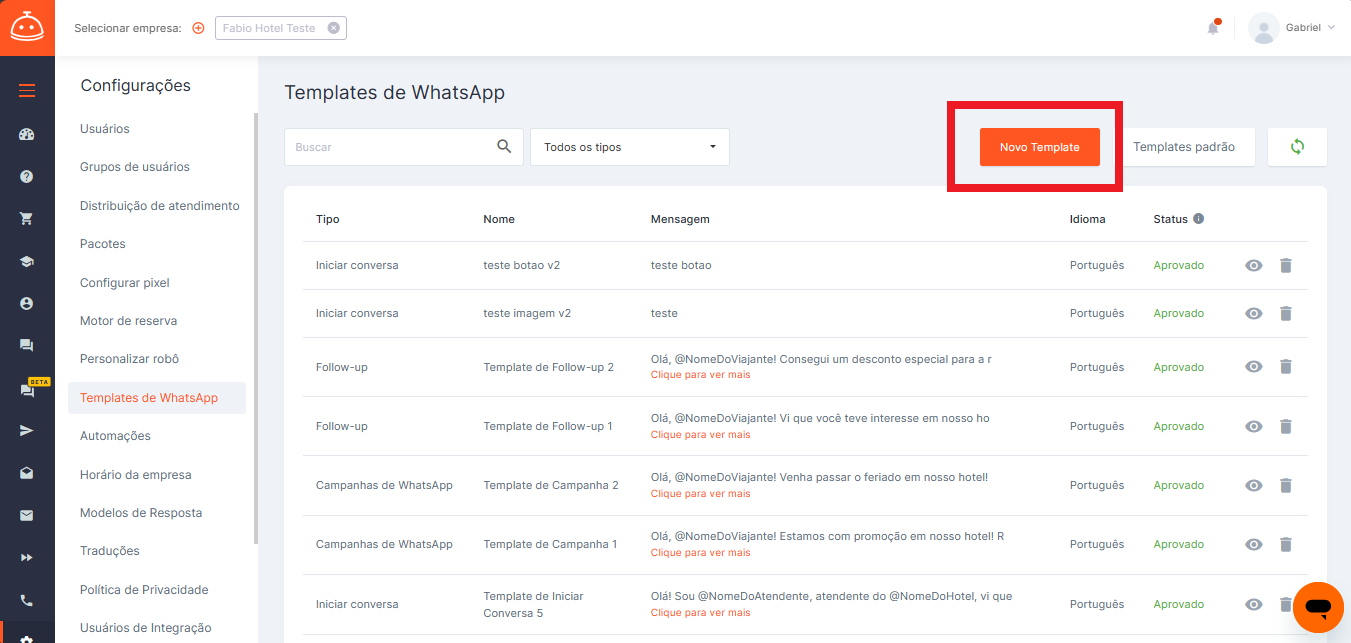Open the closed envelope mail sidebar icon
This screenshot has height=643, width=1351.
click(27, 515)
